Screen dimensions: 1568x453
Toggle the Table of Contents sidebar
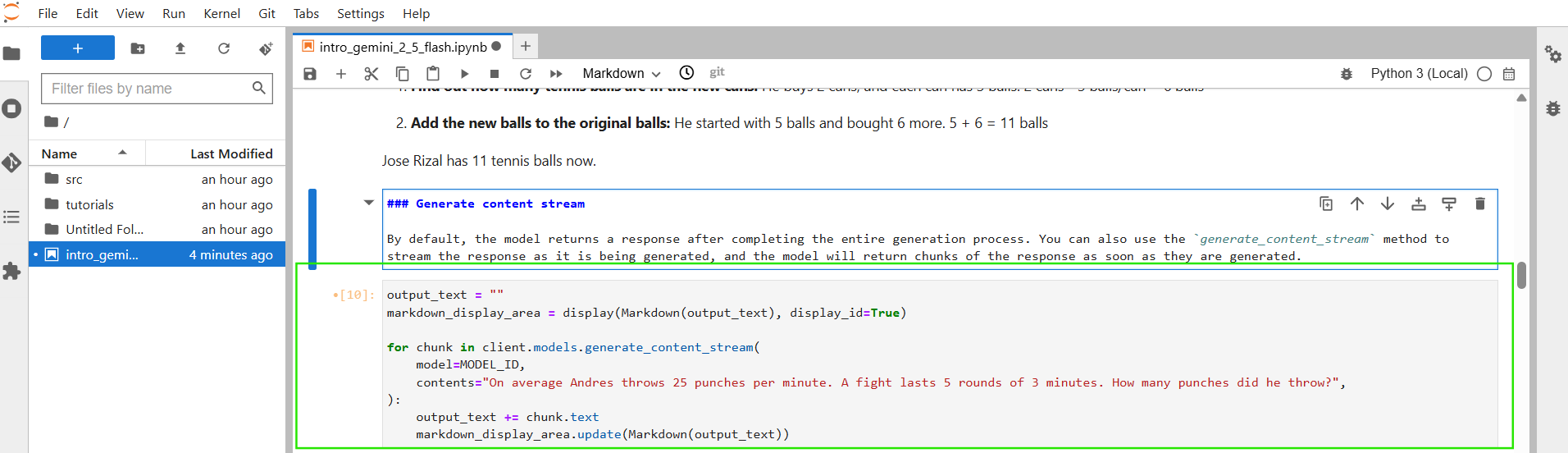point(11,217)
